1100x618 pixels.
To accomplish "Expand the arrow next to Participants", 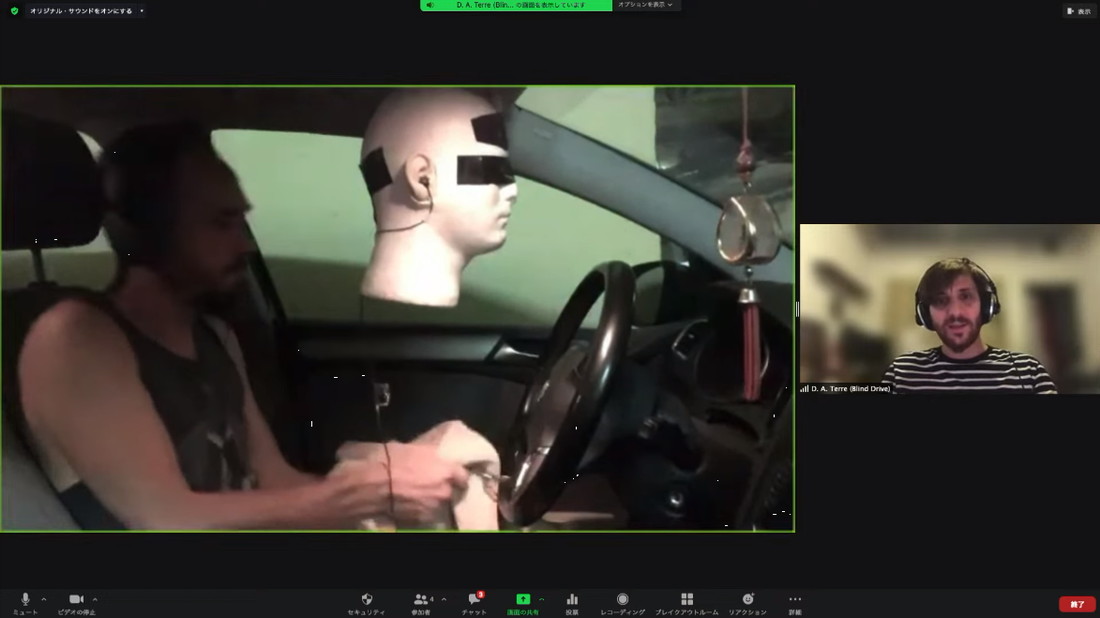I will (x=444, y=599).
